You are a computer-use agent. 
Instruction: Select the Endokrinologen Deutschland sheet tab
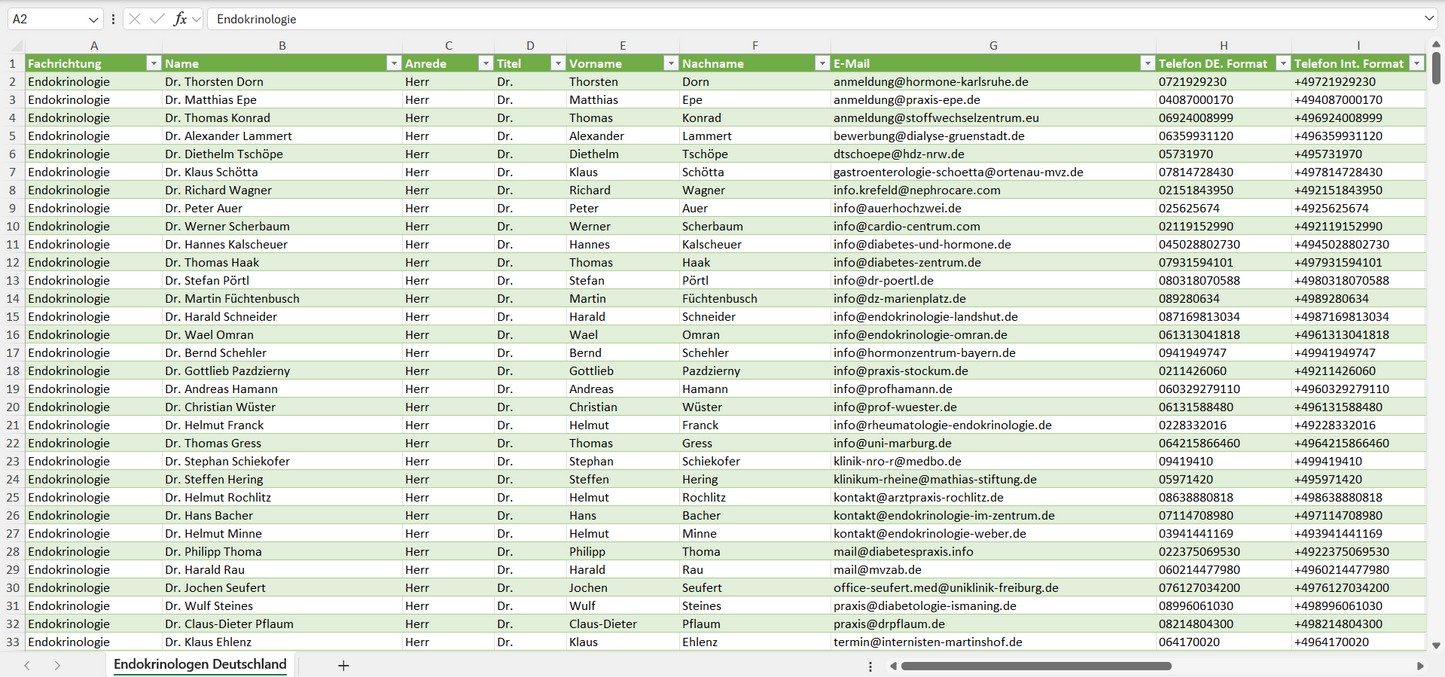point(200,664)
